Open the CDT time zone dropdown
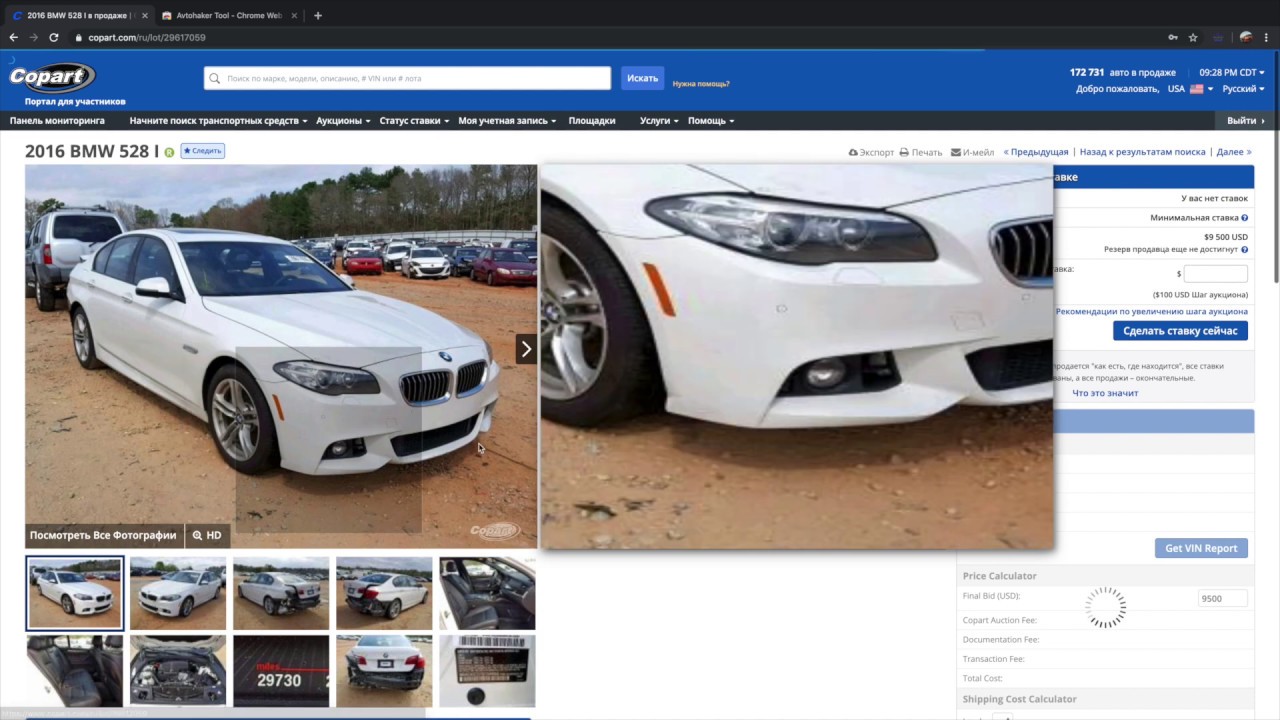This screenshot has width=1280, height=720. click(x=1232, y=73)
